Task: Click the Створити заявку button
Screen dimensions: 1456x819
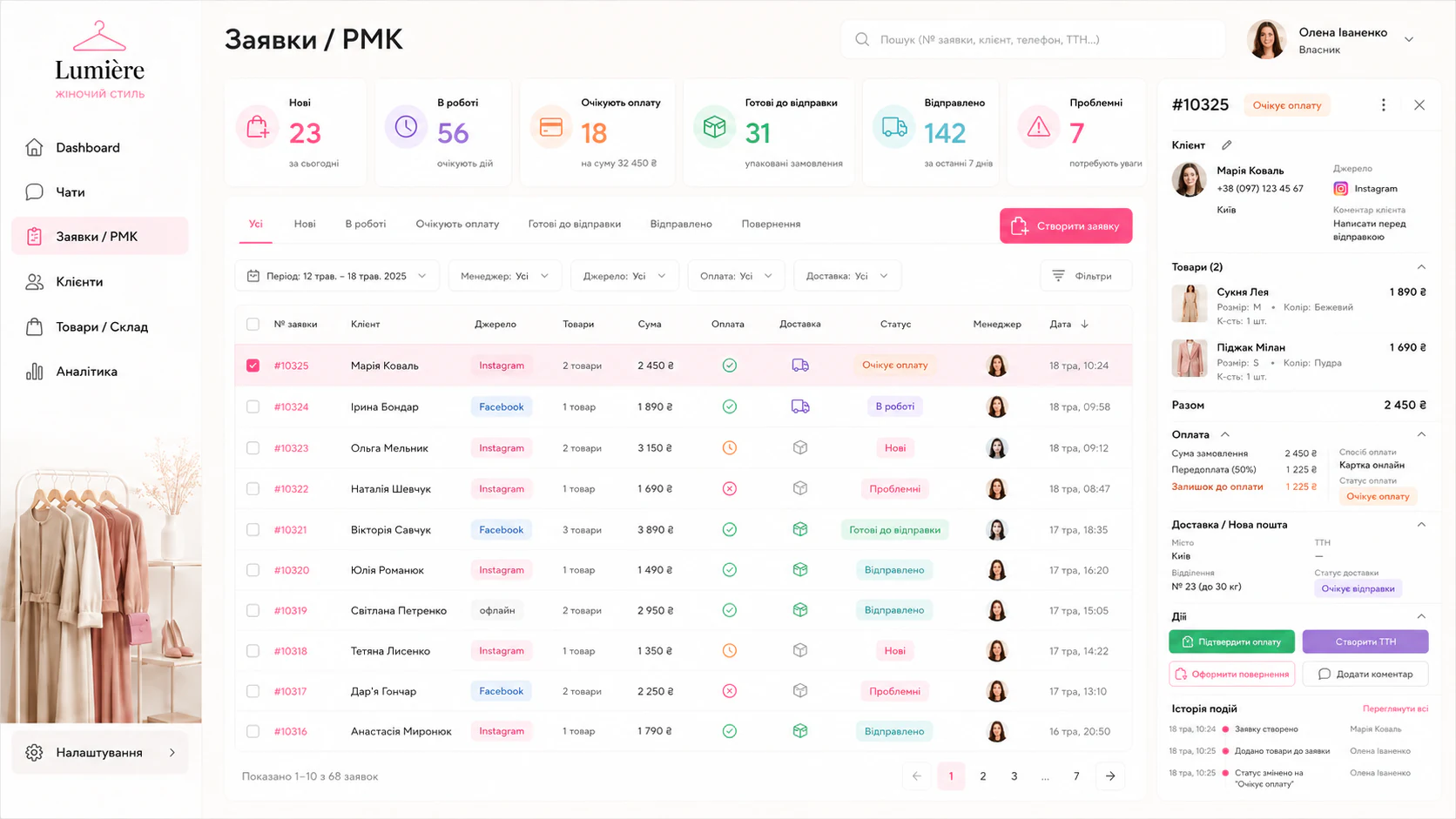Action: pyautogui.click(x=1066, y=226)
